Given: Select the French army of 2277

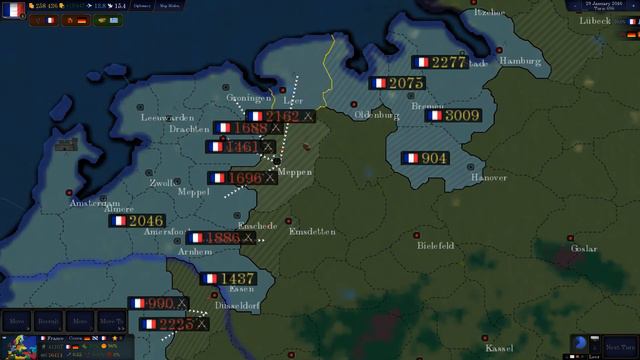Looking at the screenshot, I should pos(440,62).
